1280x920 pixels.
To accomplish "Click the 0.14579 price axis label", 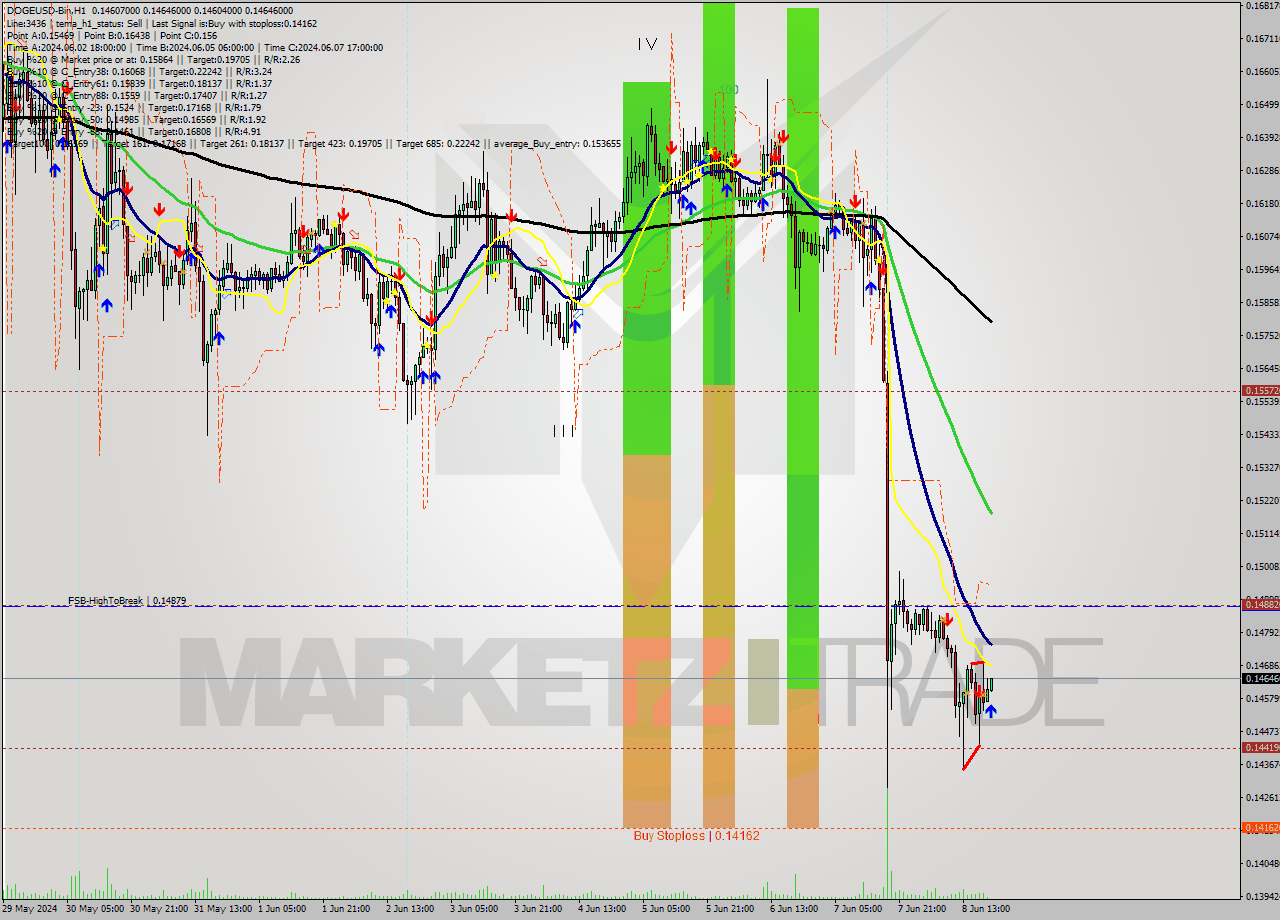I will coord(1261,699).
